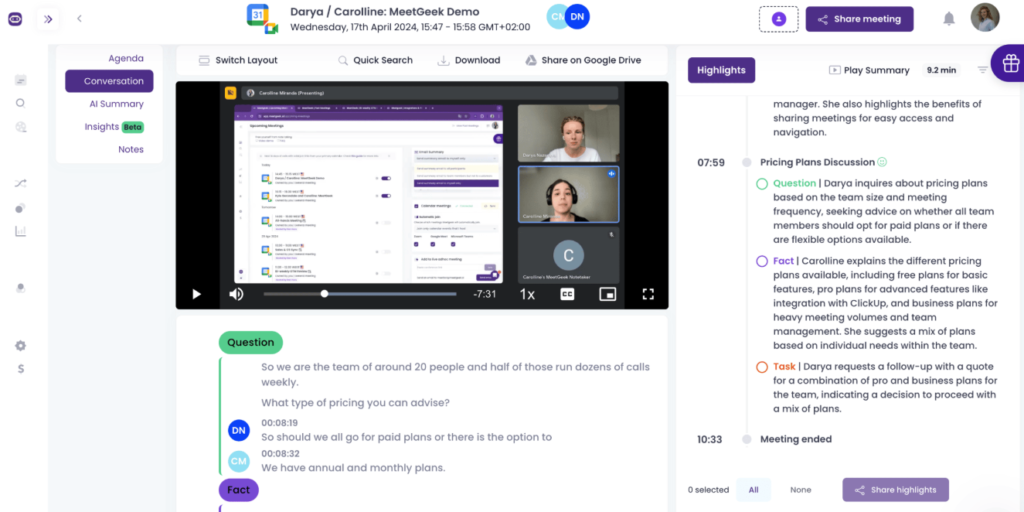Viewport: 1024px width, 512px height.
Task: Click Share highlights button
Action: [895, 490]
